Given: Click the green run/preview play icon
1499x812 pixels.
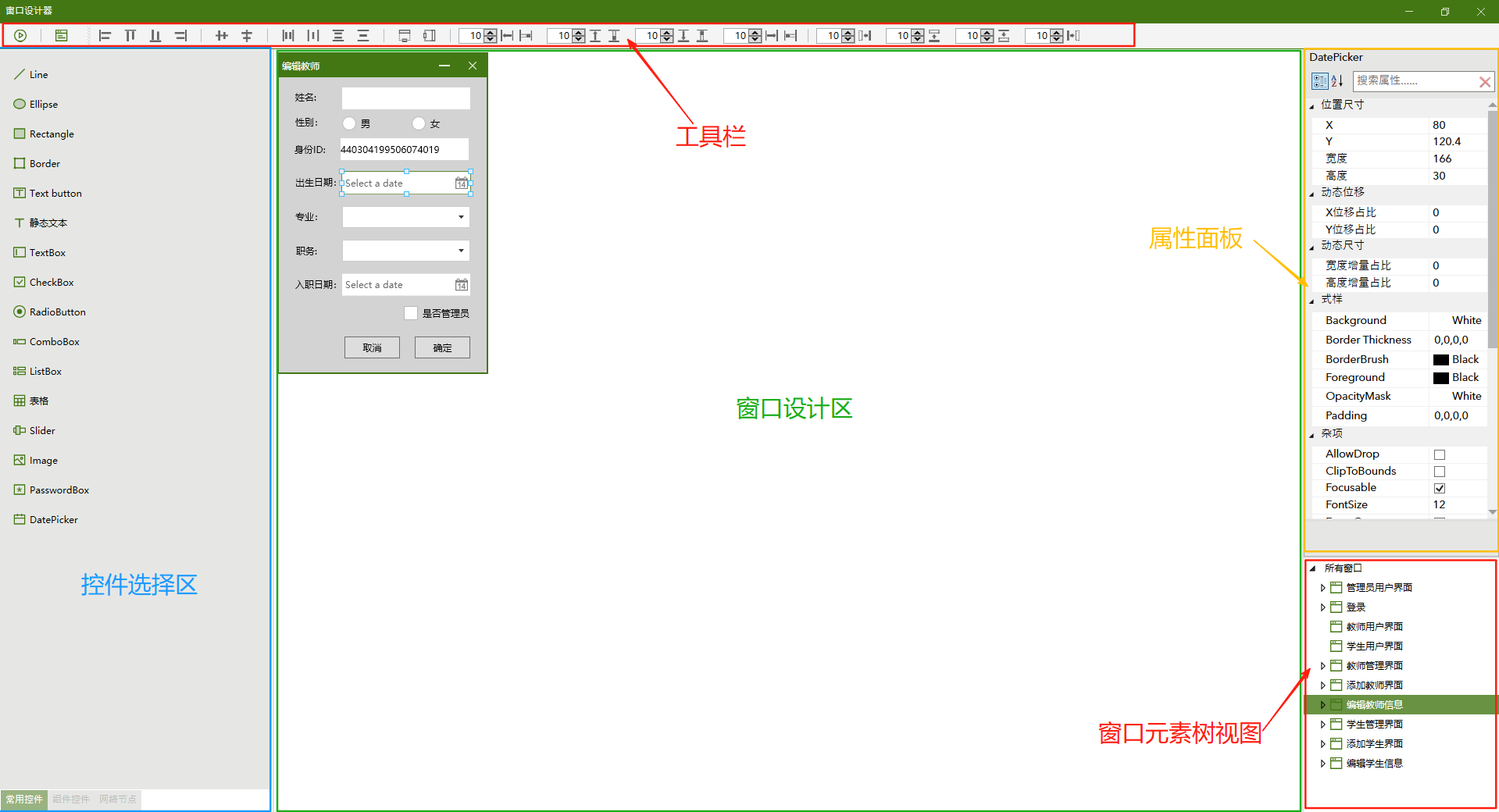Looking at the screenshot, I should 21,35.
